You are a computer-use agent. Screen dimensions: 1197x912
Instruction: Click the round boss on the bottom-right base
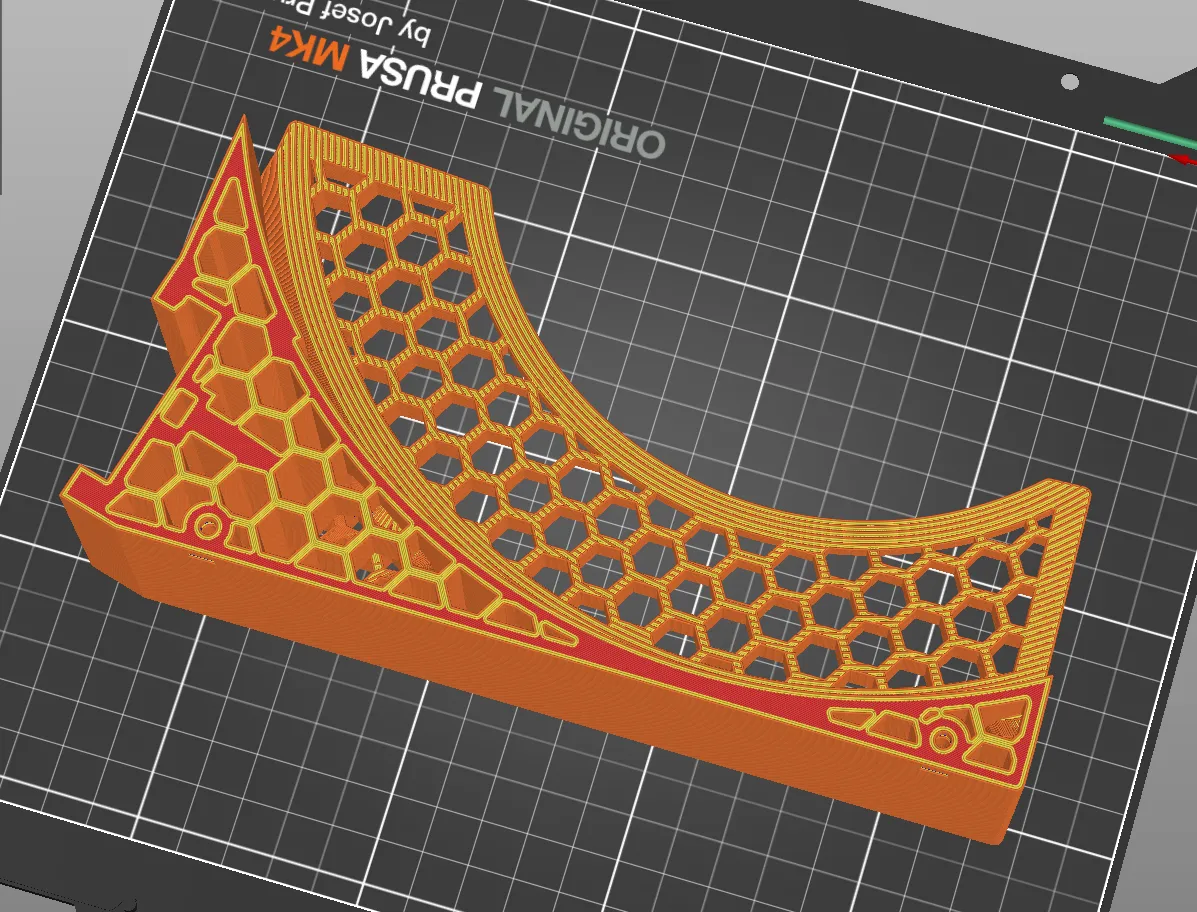point(942,738)
